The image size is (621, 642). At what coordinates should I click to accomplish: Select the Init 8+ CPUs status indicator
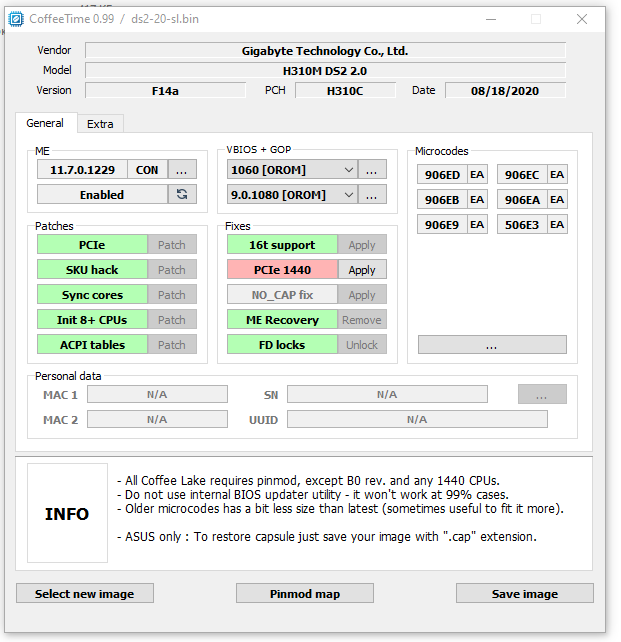tap(92, 319)
